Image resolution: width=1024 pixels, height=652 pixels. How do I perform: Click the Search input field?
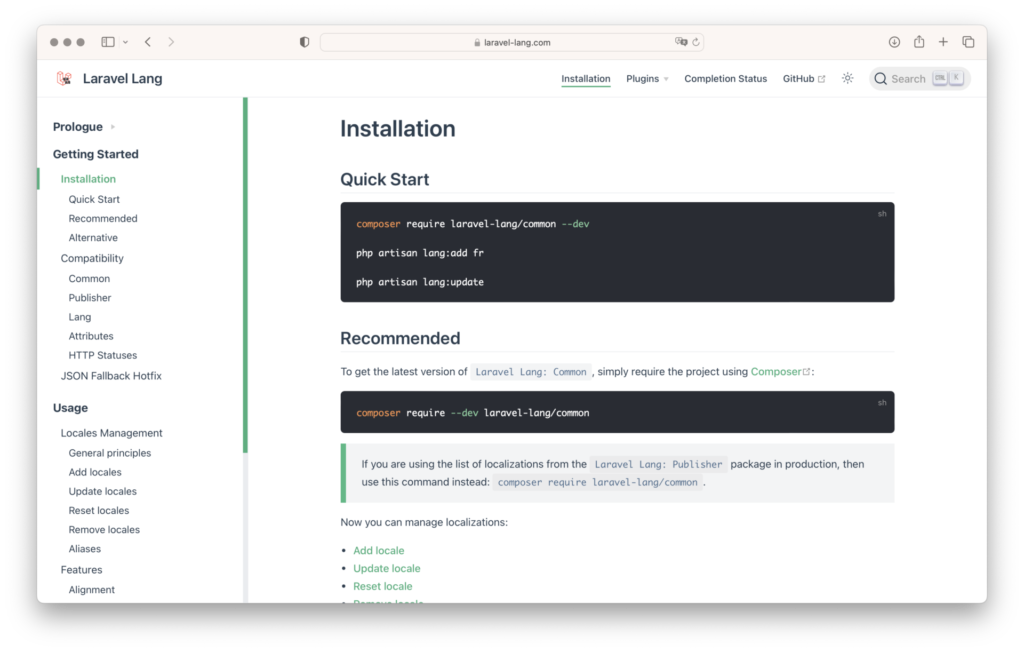(x=907, y=79)
